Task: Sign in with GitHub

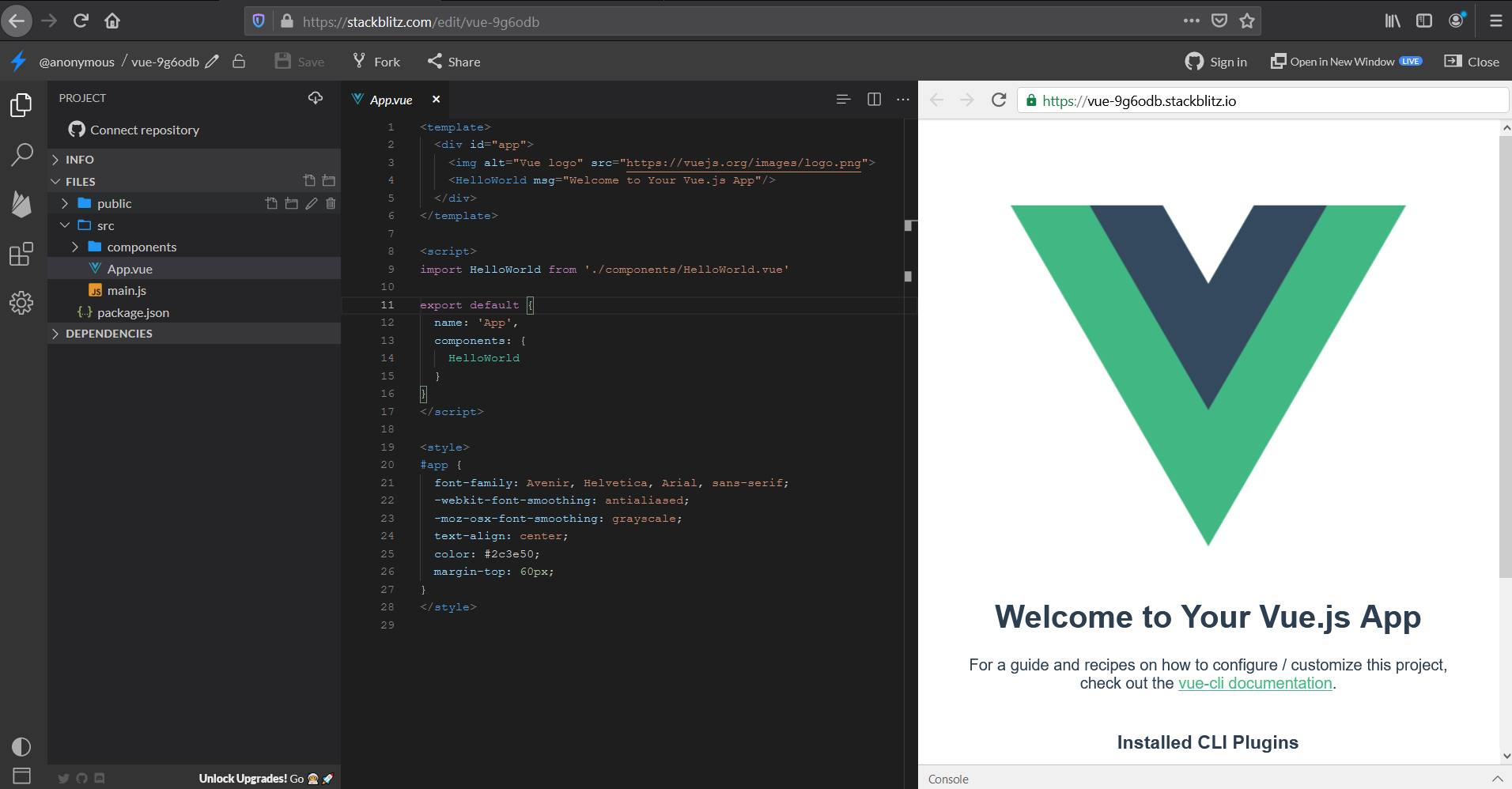Action: pos(1216,62)
